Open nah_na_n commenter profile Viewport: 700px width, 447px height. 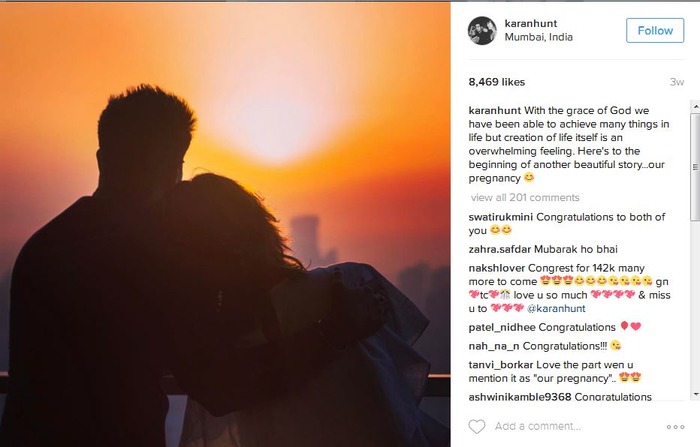point(494,346)
